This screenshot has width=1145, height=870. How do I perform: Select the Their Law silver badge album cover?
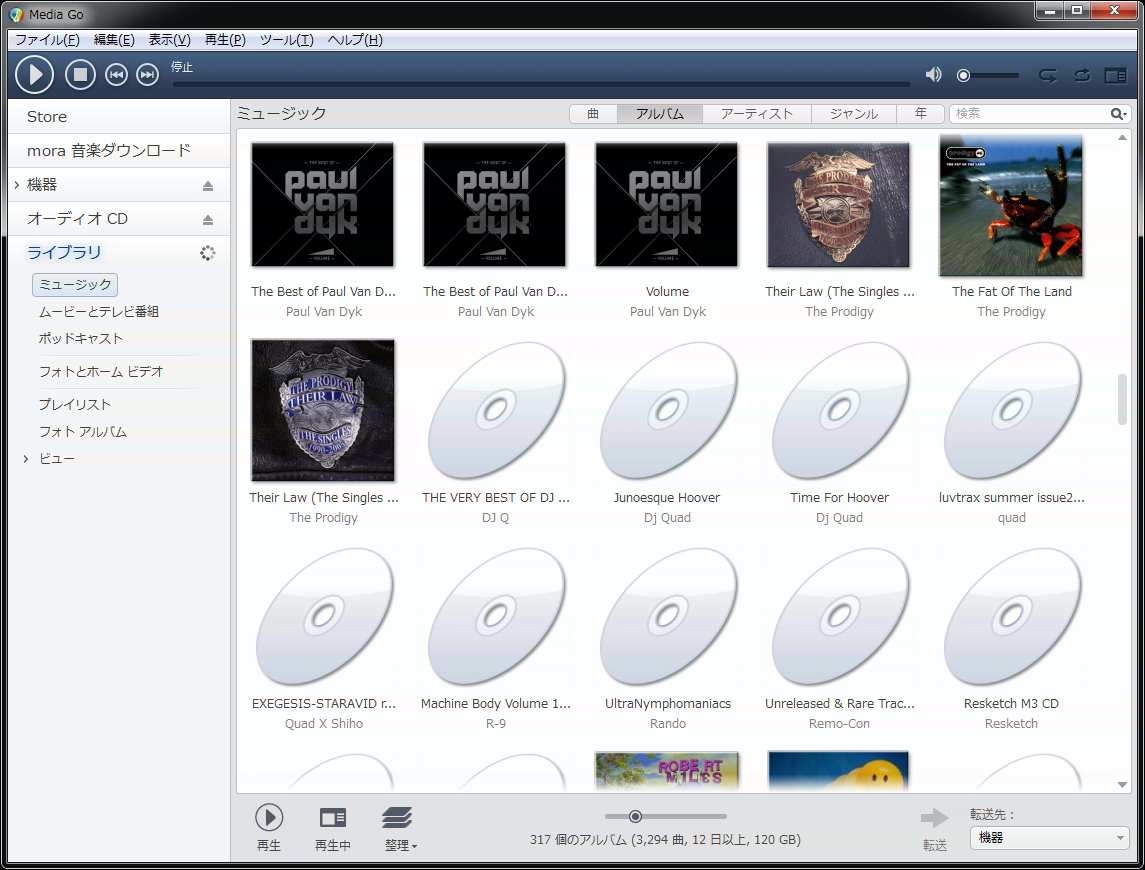point(323,410)
